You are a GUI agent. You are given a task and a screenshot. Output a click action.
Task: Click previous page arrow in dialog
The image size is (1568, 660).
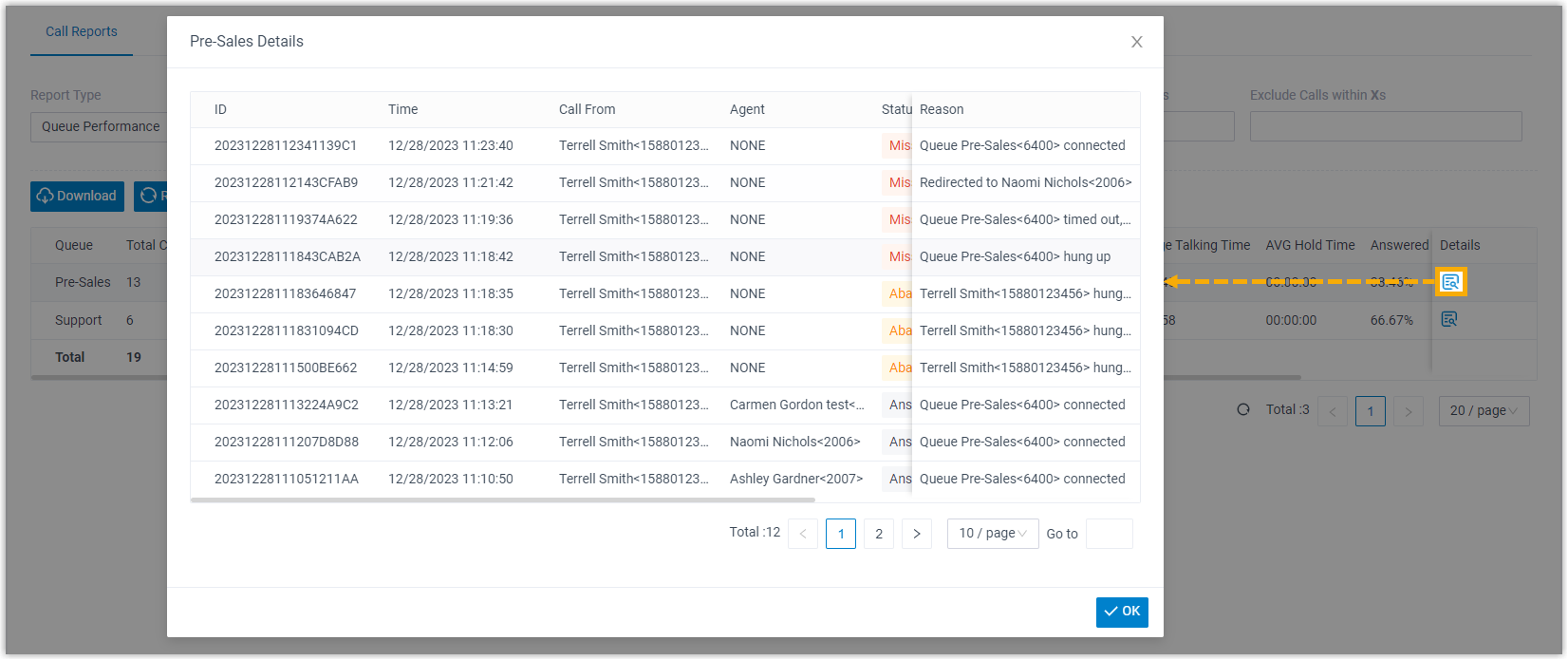[x=803, y=534]
